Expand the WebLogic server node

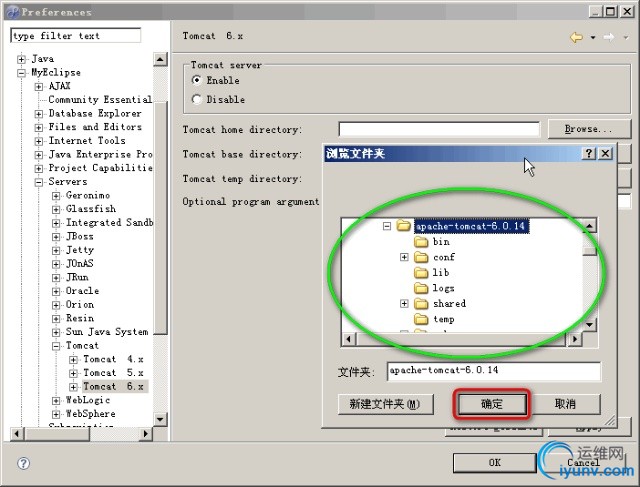[x=56, y=401]
